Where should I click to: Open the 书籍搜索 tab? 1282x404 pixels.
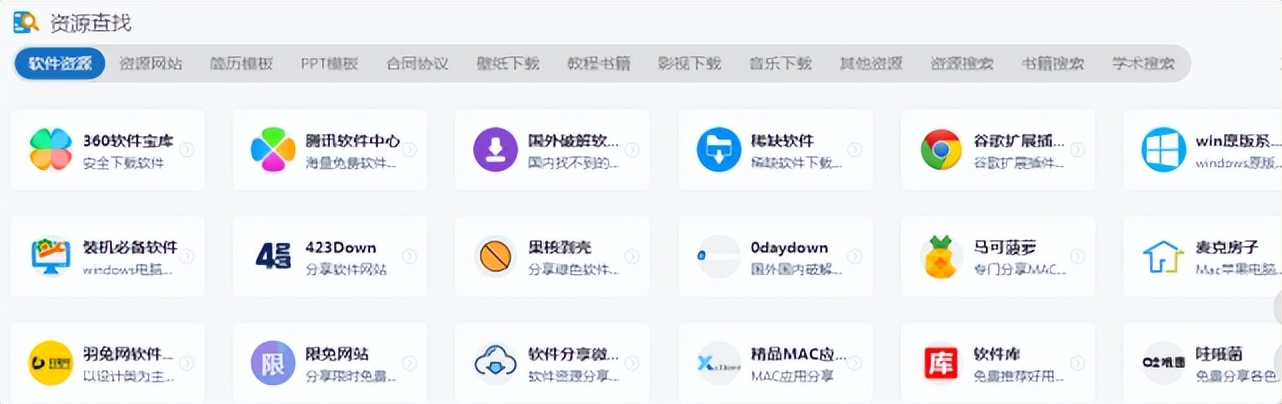(1052, 63)
